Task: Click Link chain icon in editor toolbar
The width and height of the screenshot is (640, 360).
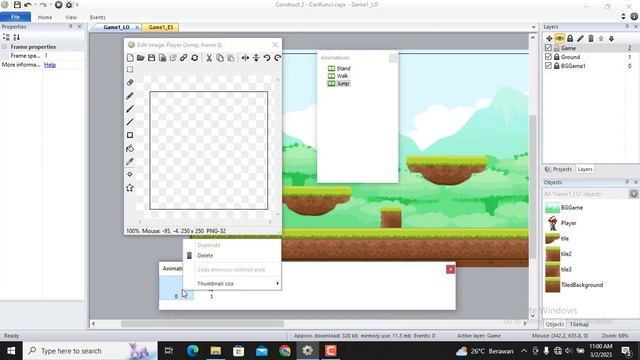Action: [x=184, y=58]
